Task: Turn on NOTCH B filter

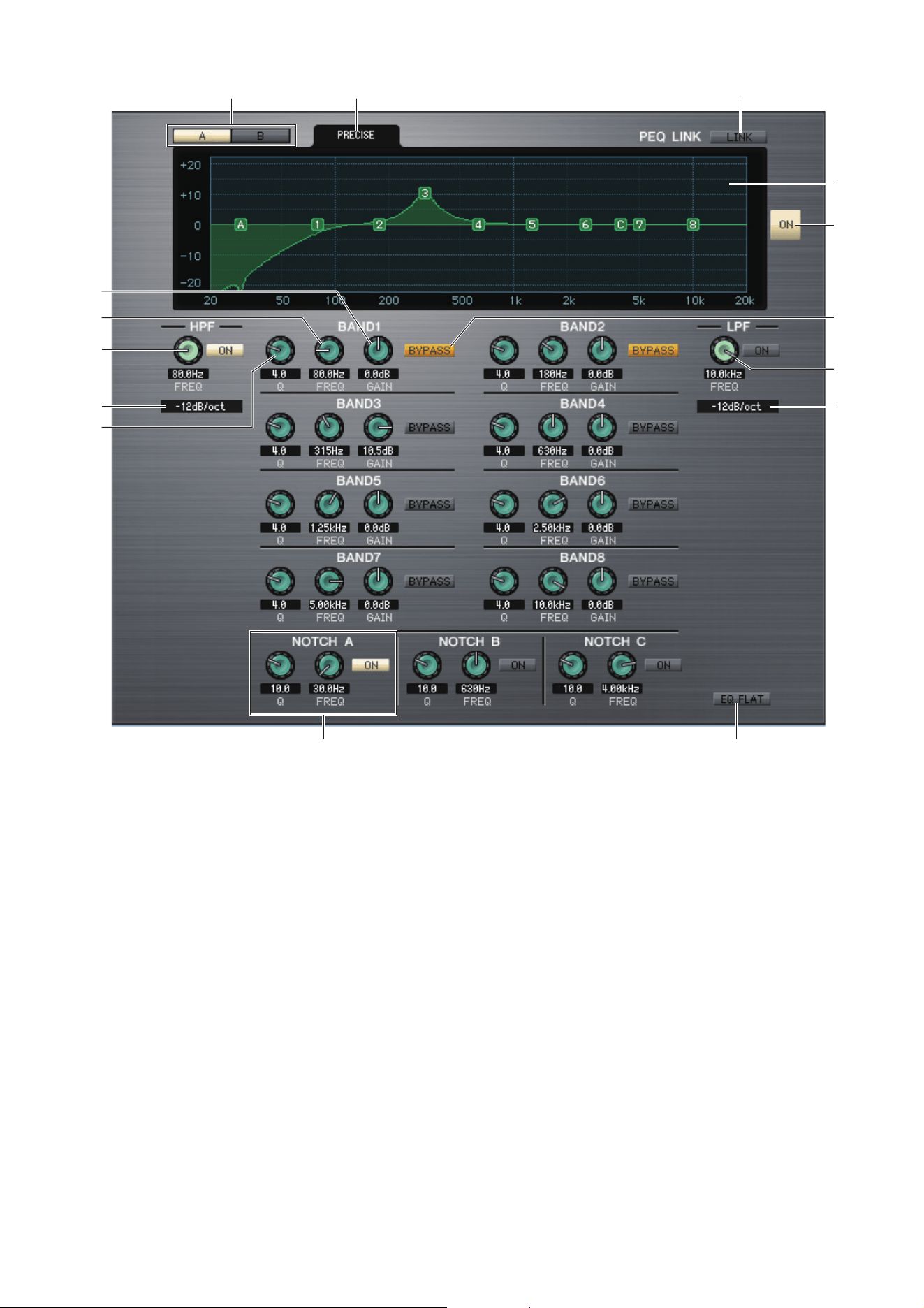Action: pos(518,665)
